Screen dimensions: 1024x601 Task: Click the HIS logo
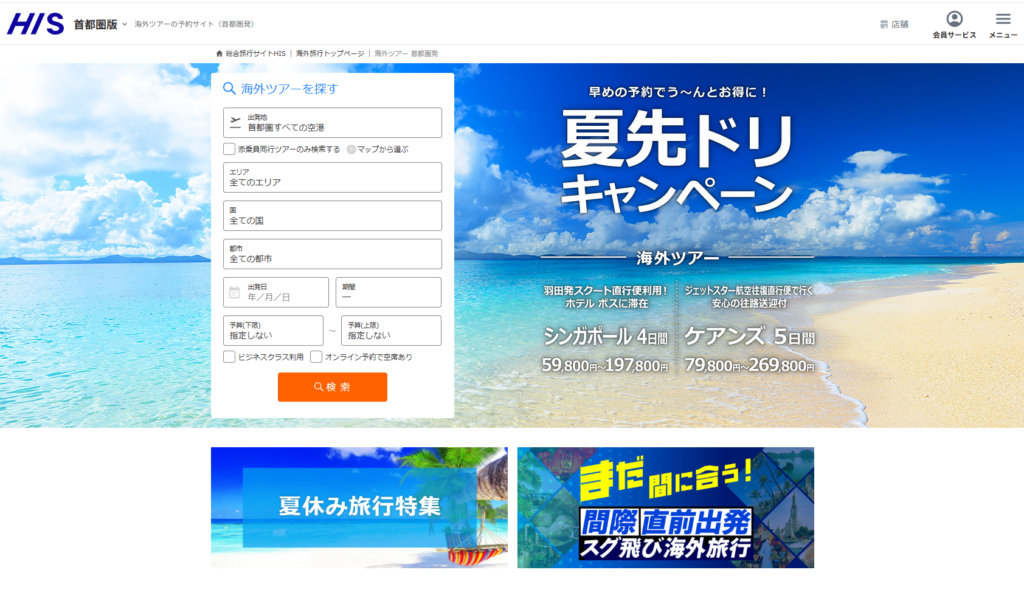point(35,24)
